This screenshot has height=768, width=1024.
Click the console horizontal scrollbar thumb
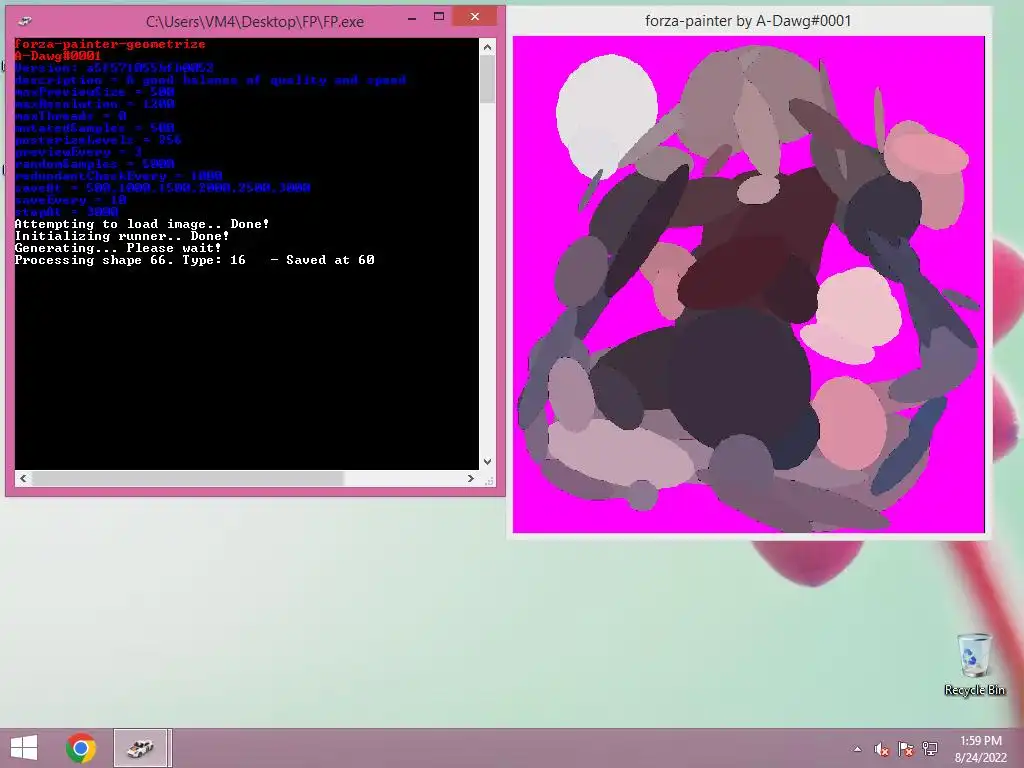[187, 479]
